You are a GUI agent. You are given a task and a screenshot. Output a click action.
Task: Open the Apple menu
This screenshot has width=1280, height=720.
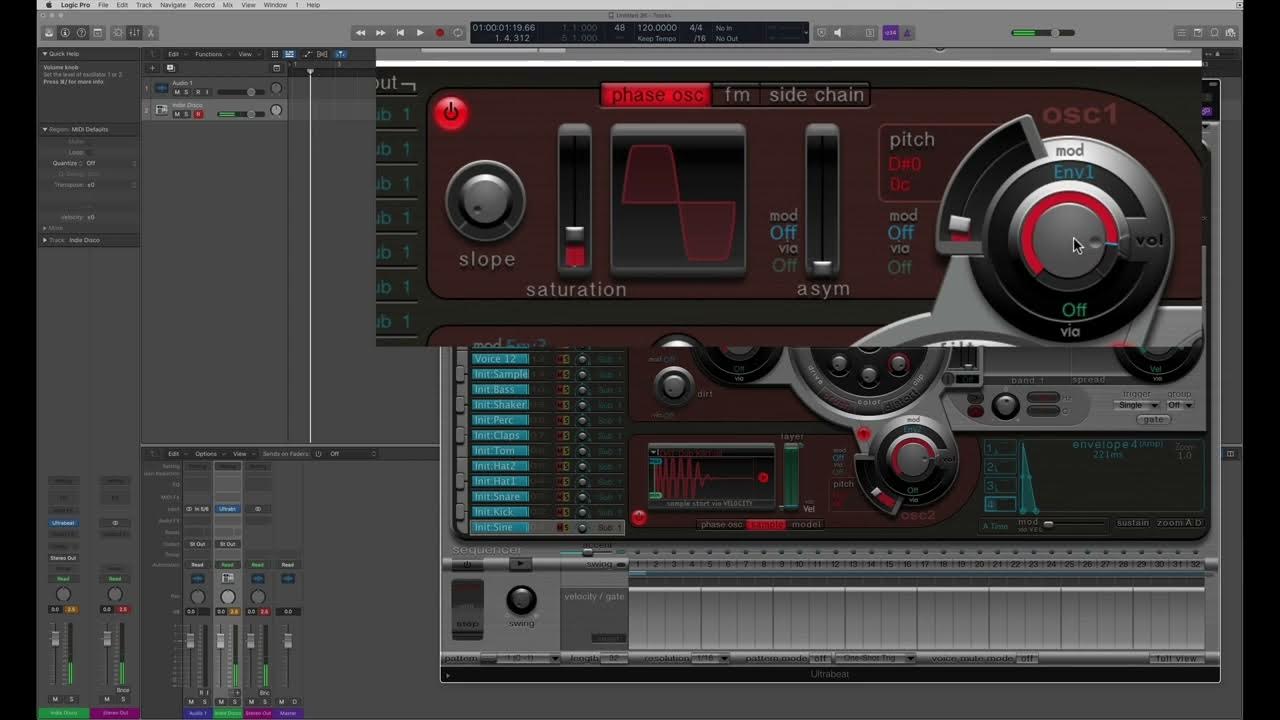49,5
